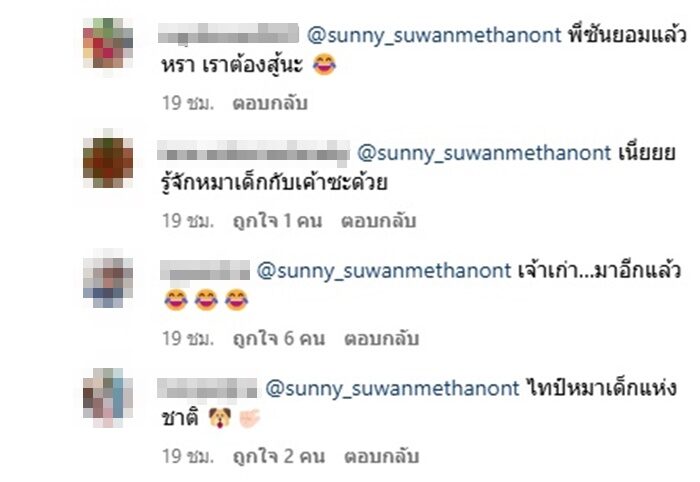
Task: Click @sunny_suwanmethanont mention in first comment
Action: [434, 35]
